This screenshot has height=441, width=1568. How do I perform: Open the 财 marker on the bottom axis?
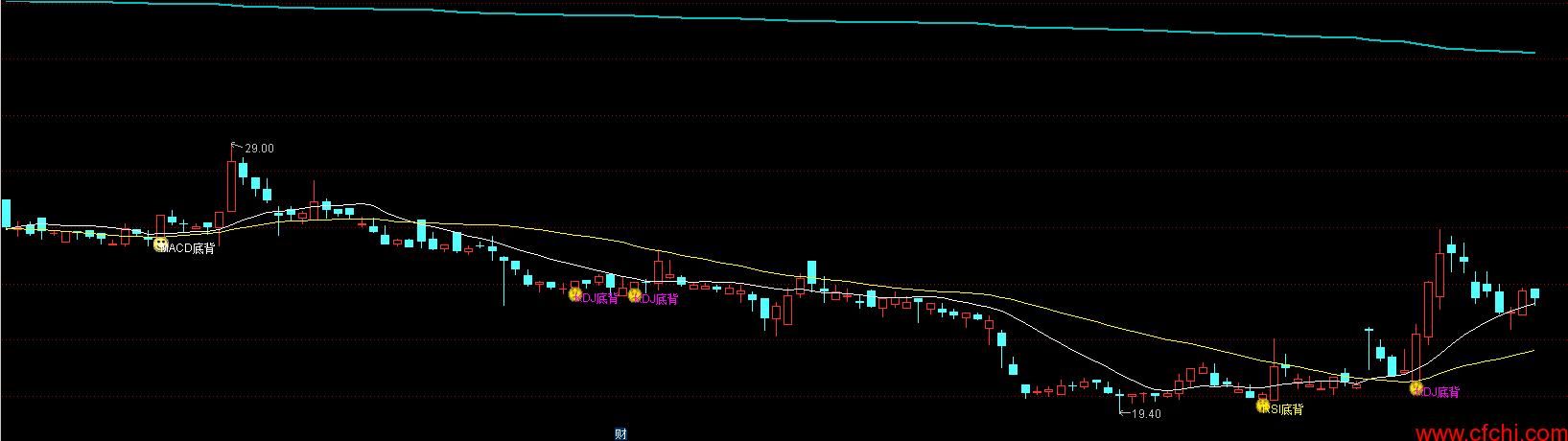[620, 434]
